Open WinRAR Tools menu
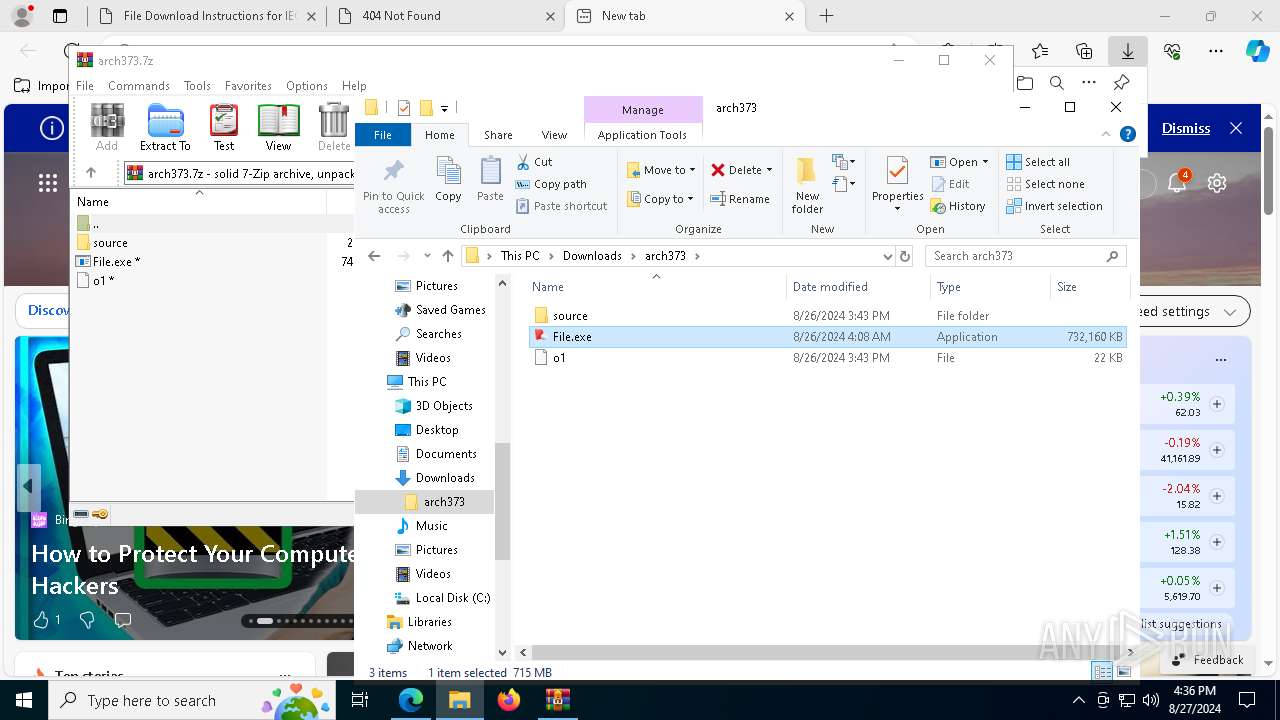The width and height of the screenshot is (1280, 720). [197, 86]
